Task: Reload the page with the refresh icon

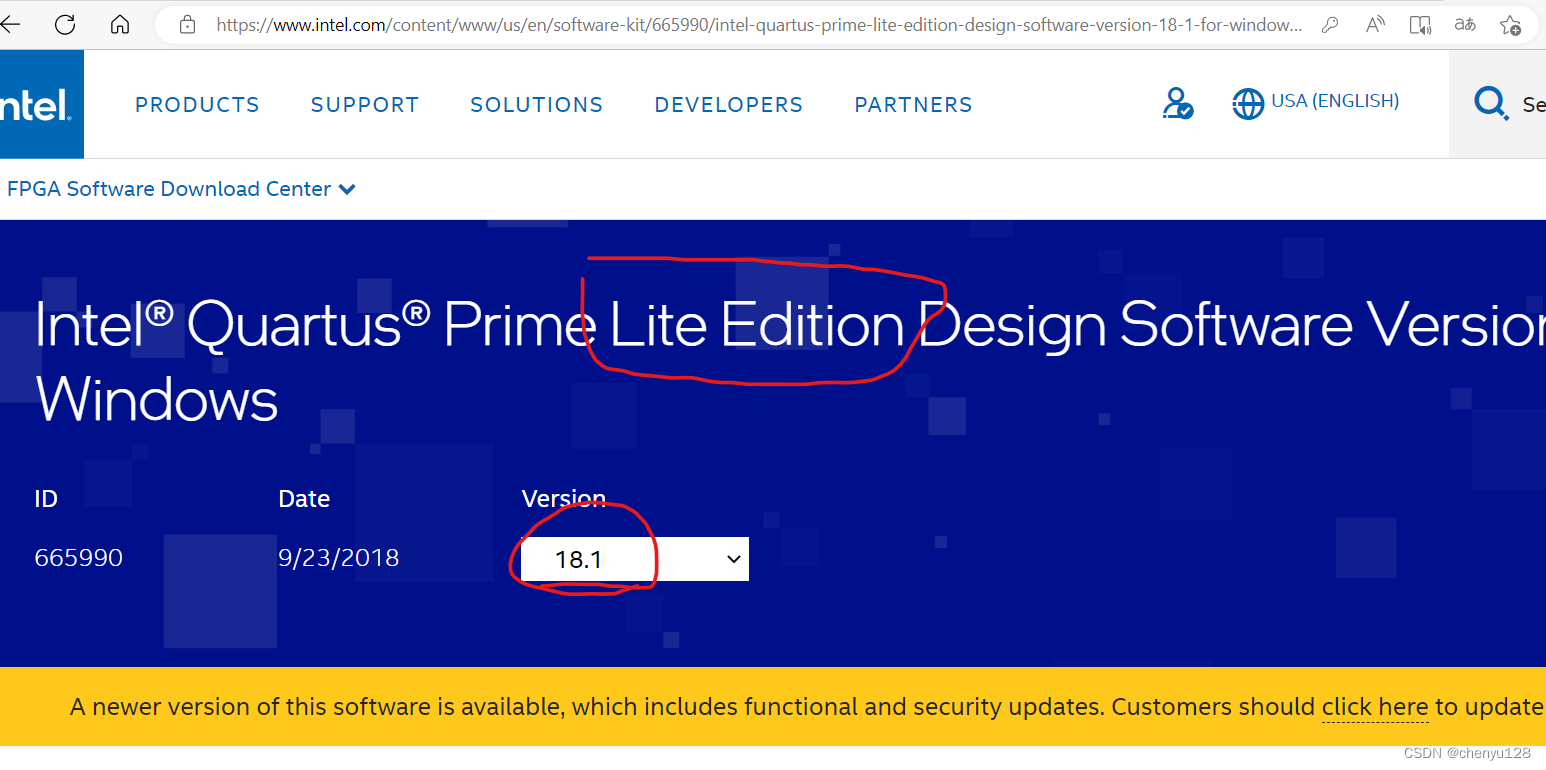Action: tap(65, 25)
